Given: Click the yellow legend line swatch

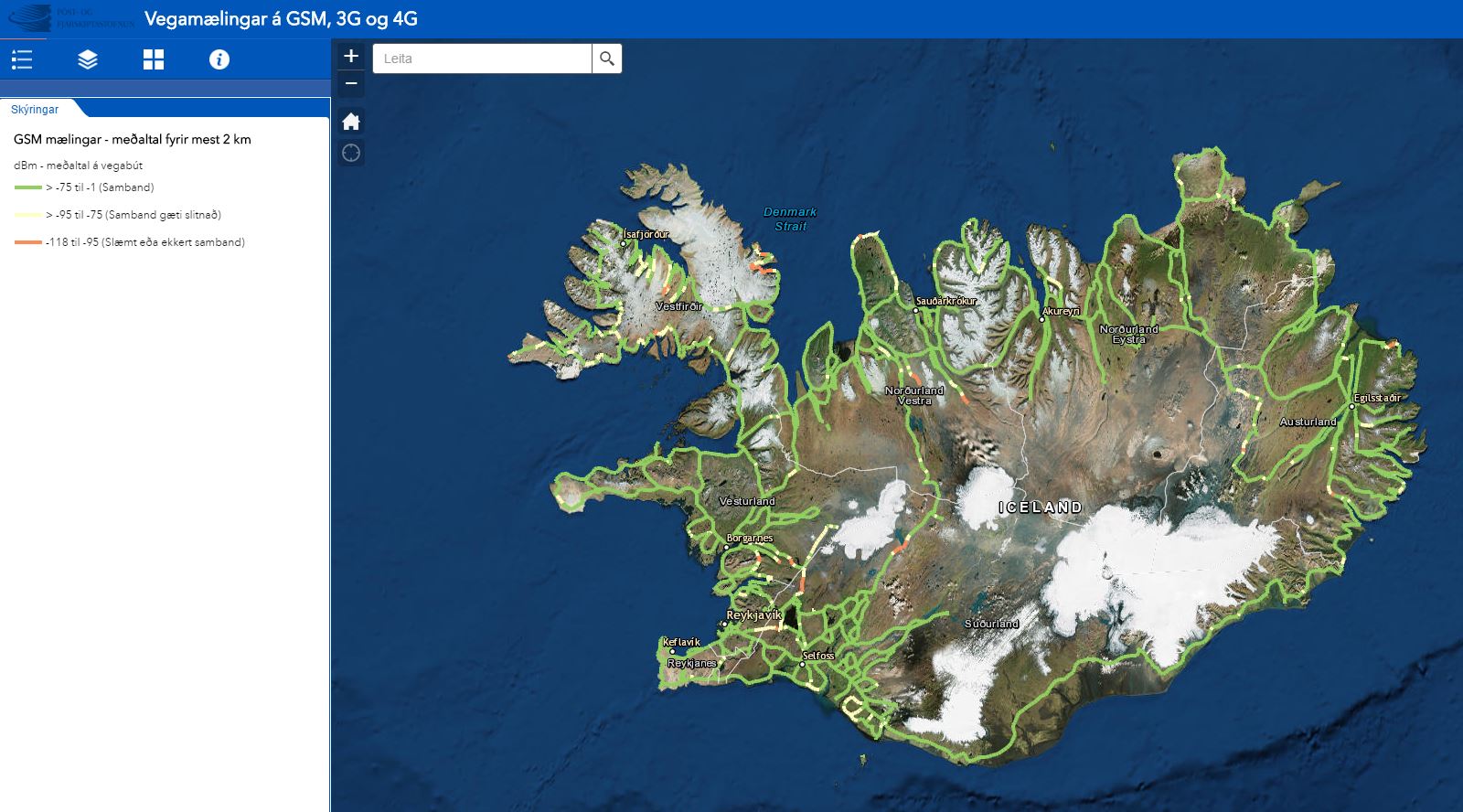Looking at the screenshot, I should [28, 215].
